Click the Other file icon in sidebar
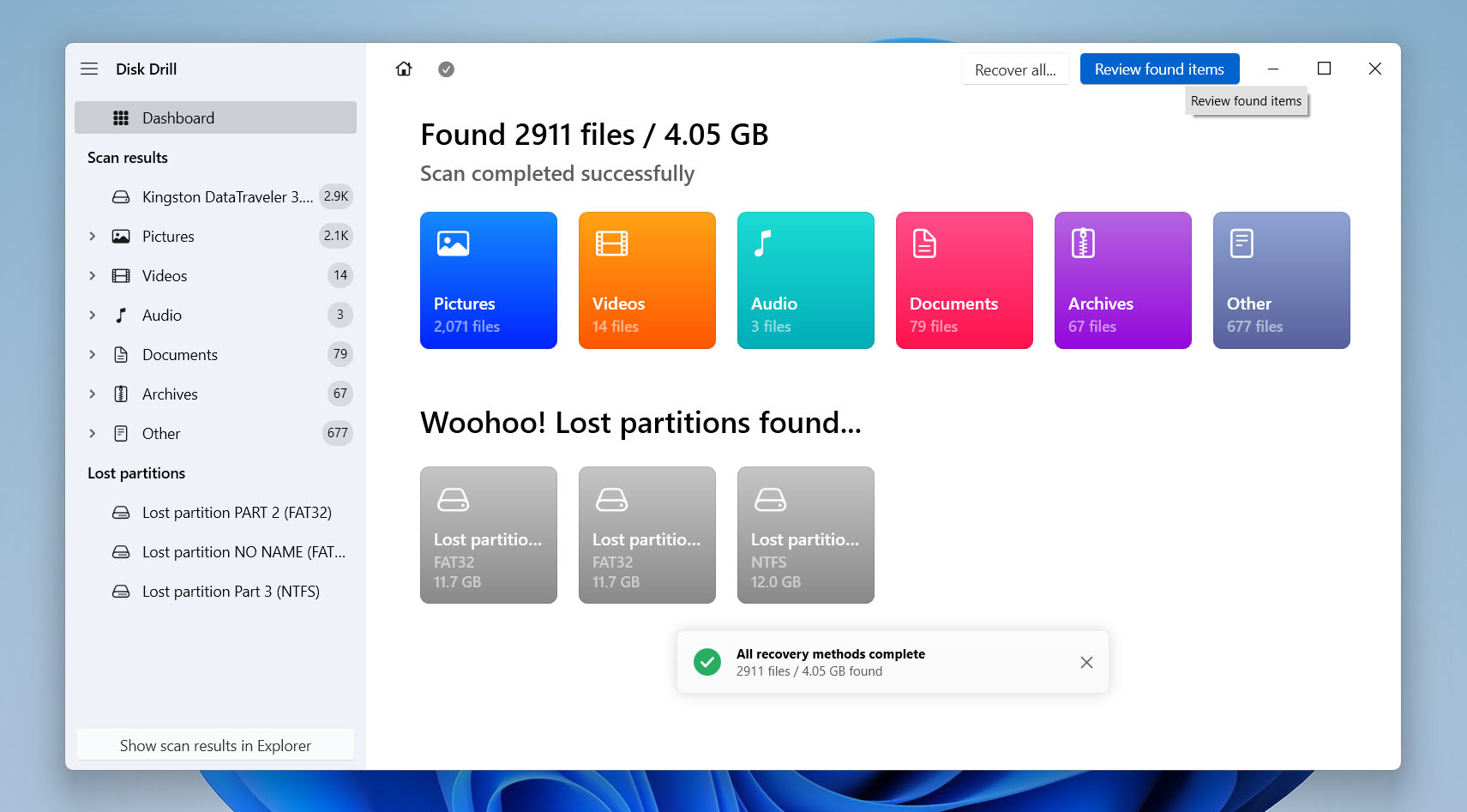This screenshot has width=1467, height=812. 121,434
